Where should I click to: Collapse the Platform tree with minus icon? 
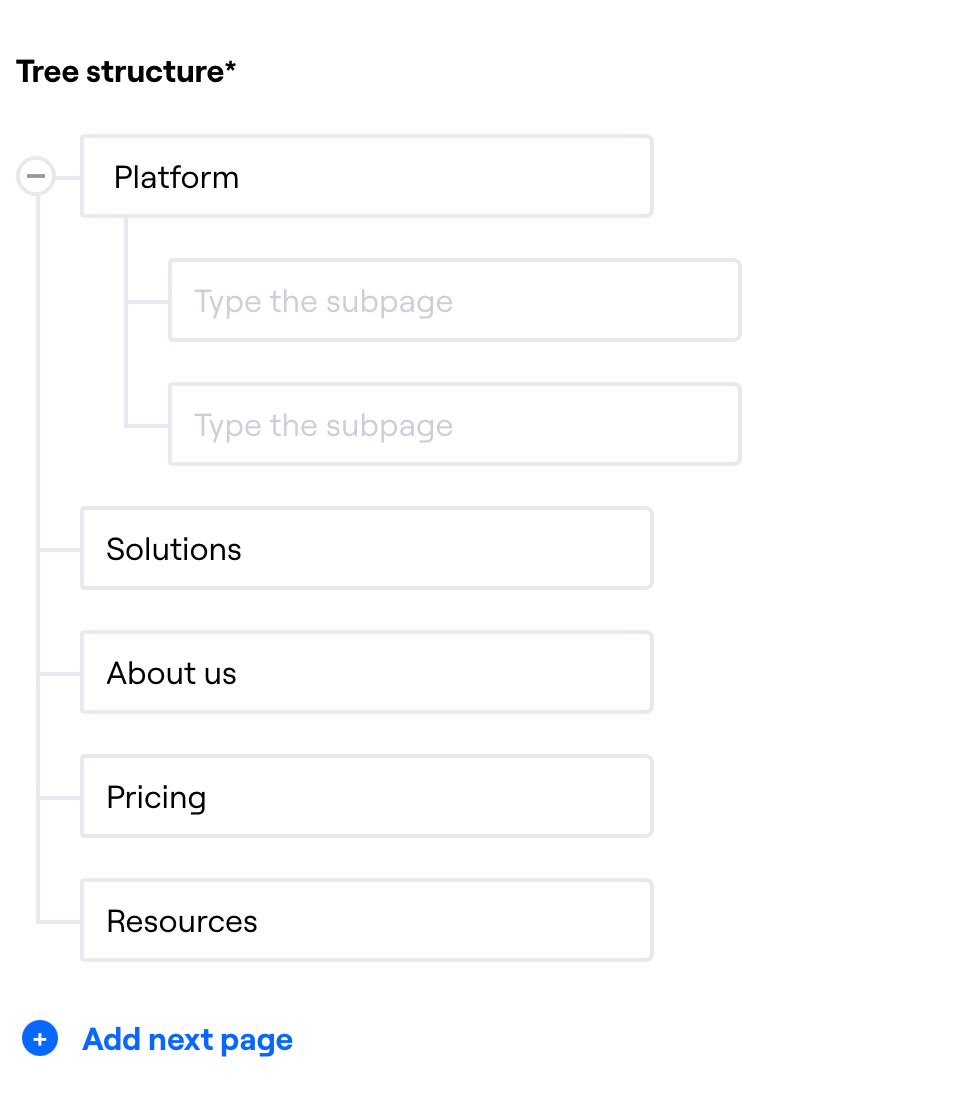(36, 176)
